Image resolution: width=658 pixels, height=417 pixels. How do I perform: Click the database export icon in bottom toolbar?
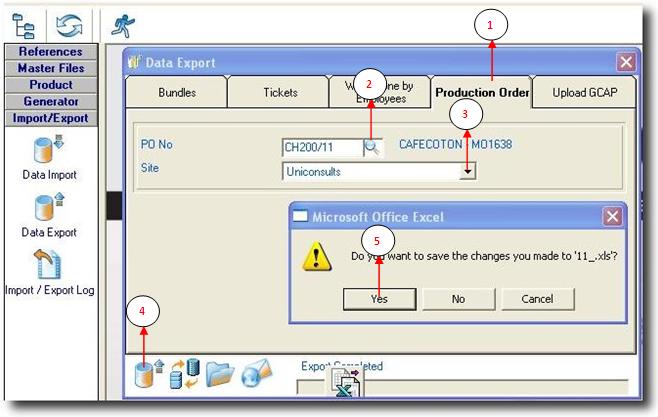tap(147, 372)
